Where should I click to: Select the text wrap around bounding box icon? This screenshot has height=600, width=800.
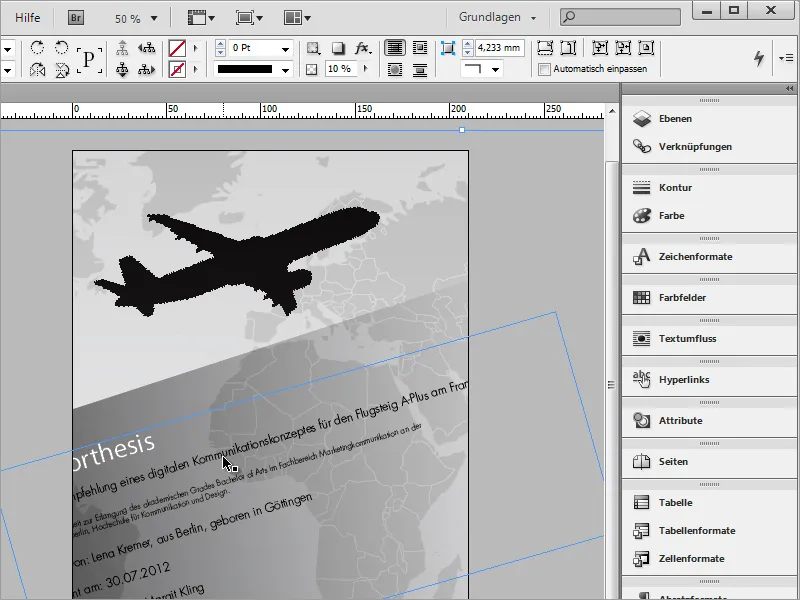[x=419, y=48]
